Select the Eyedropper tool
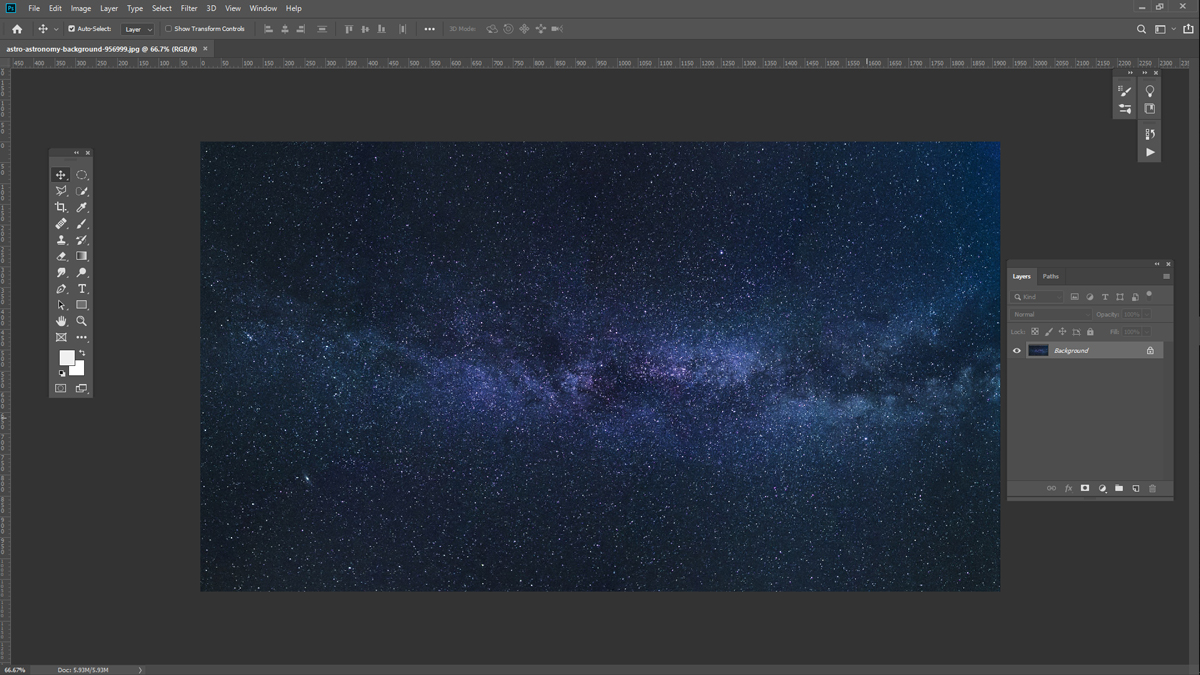The width and height of the screenshot is (1200, 675). tap(82, 207)
